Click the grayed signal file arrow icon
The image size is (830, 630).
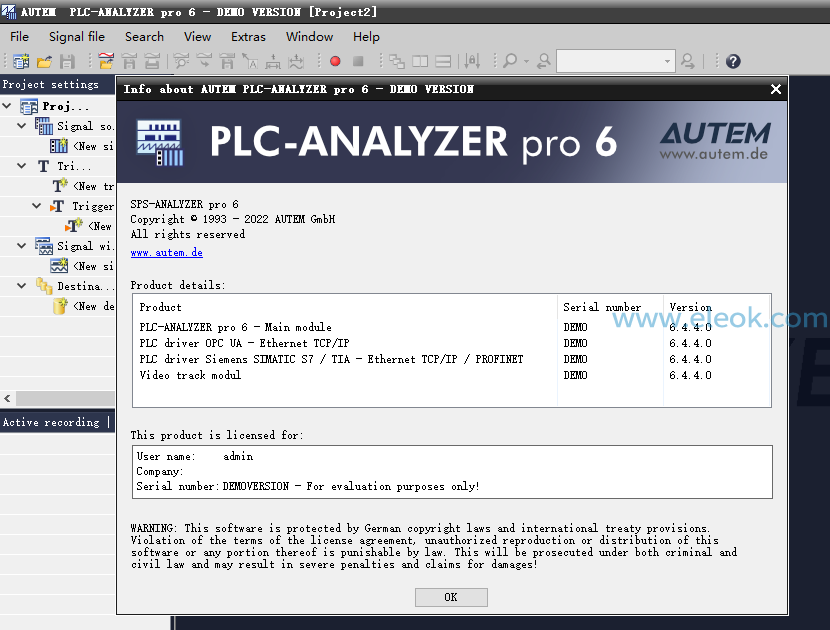click(x=204, y=61)
